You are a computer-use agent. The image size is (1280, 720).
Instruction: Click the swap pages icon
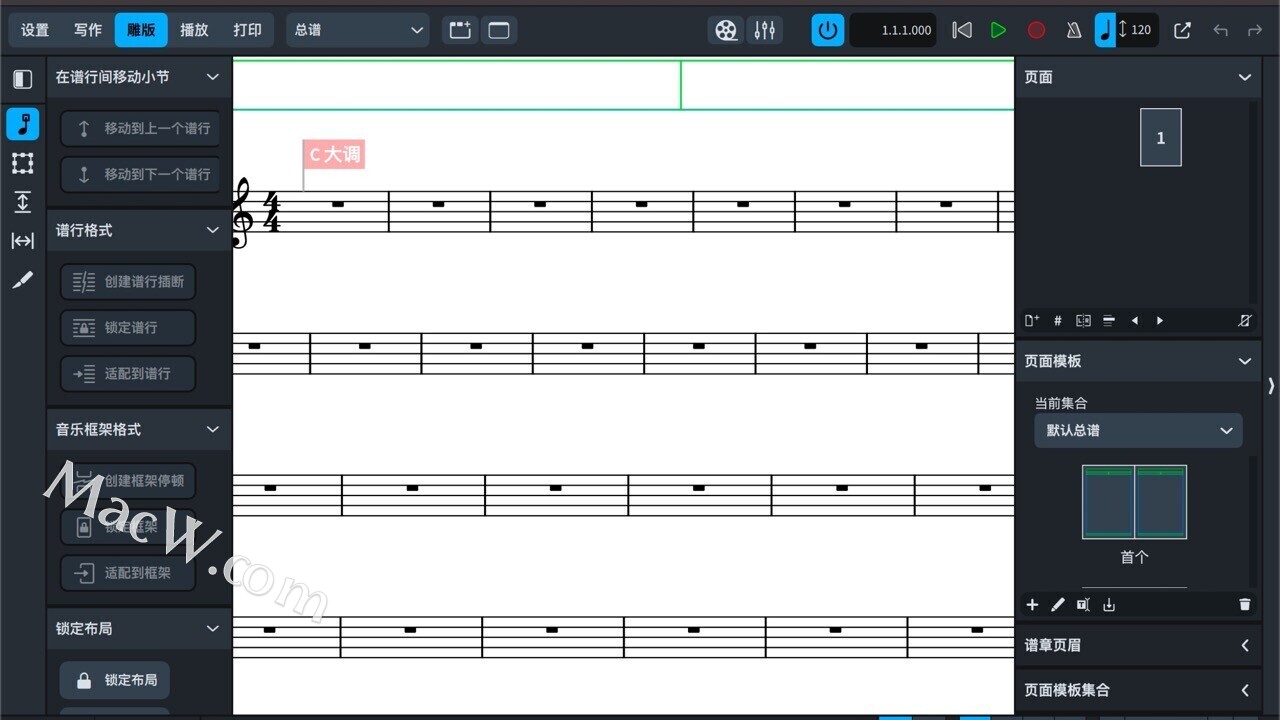click(x=1083, y=321)
